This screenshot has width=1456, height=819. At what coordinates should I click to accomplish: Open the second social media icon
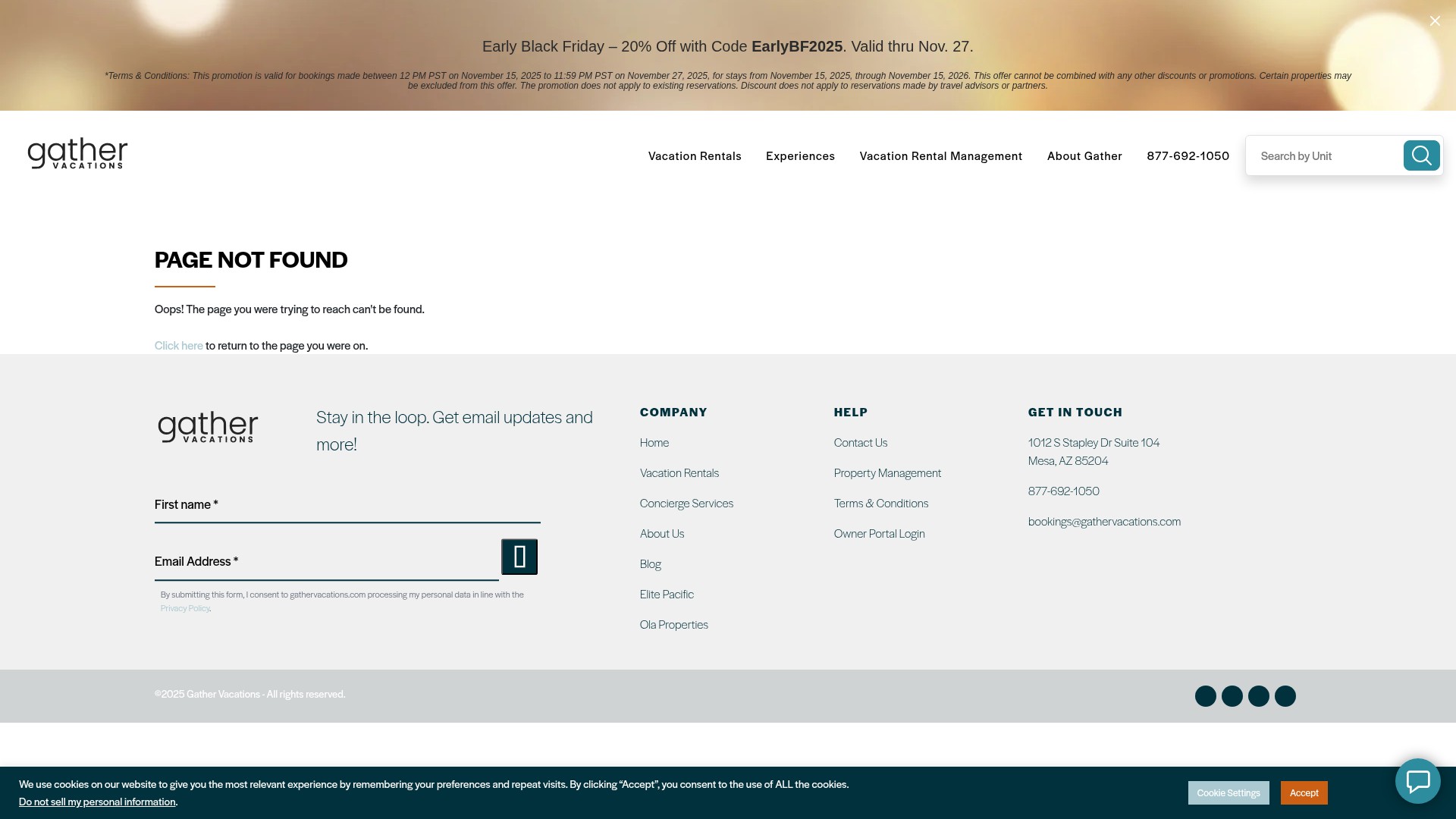click(x=1232, y=696)
